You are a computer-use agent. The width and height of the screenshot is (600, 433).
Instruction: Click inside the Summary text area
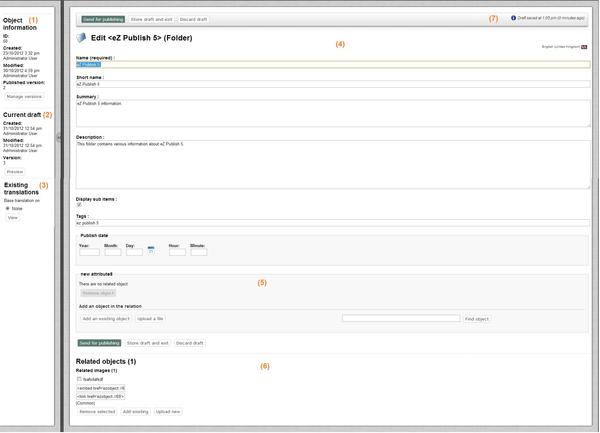[333, 114]
